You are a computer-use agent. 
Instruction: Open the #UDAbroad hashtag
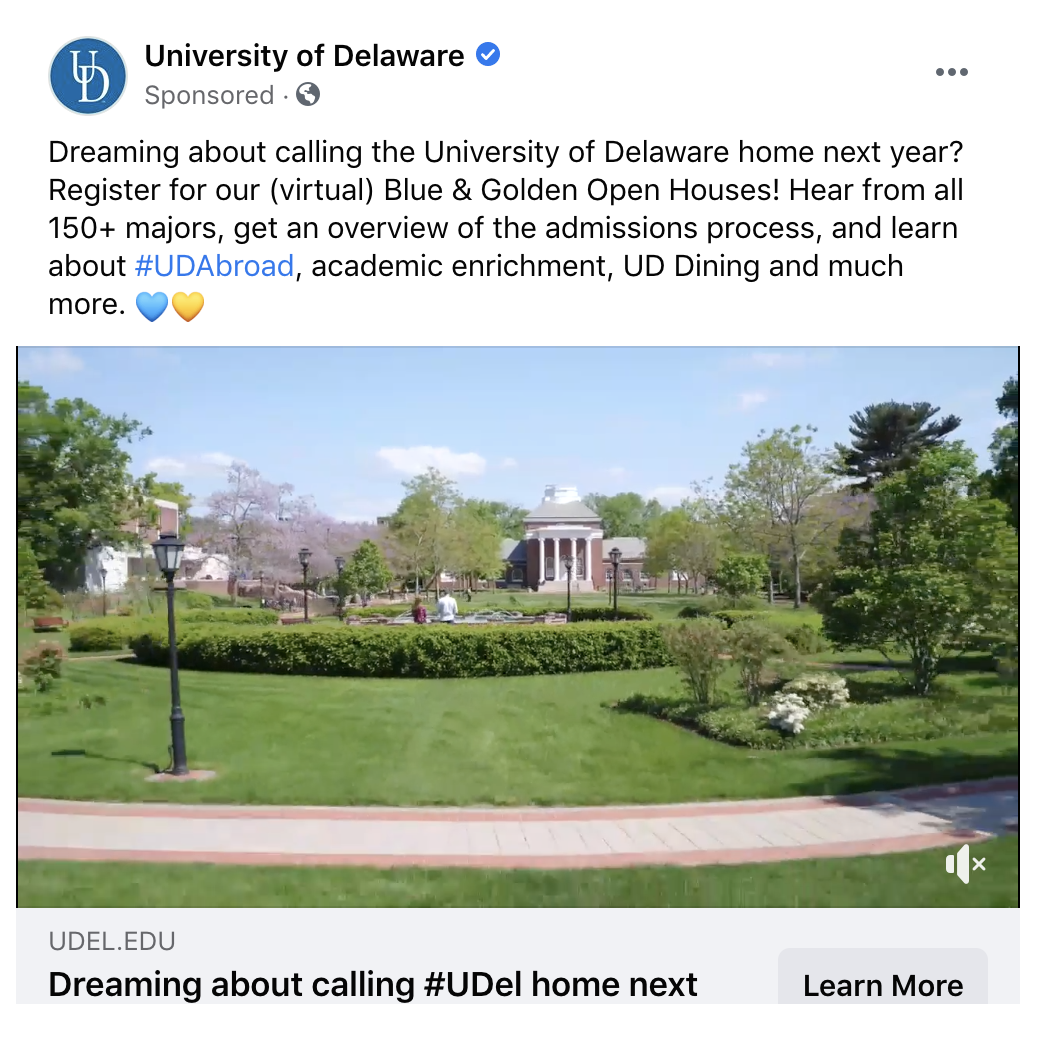(x=214, y=267)
